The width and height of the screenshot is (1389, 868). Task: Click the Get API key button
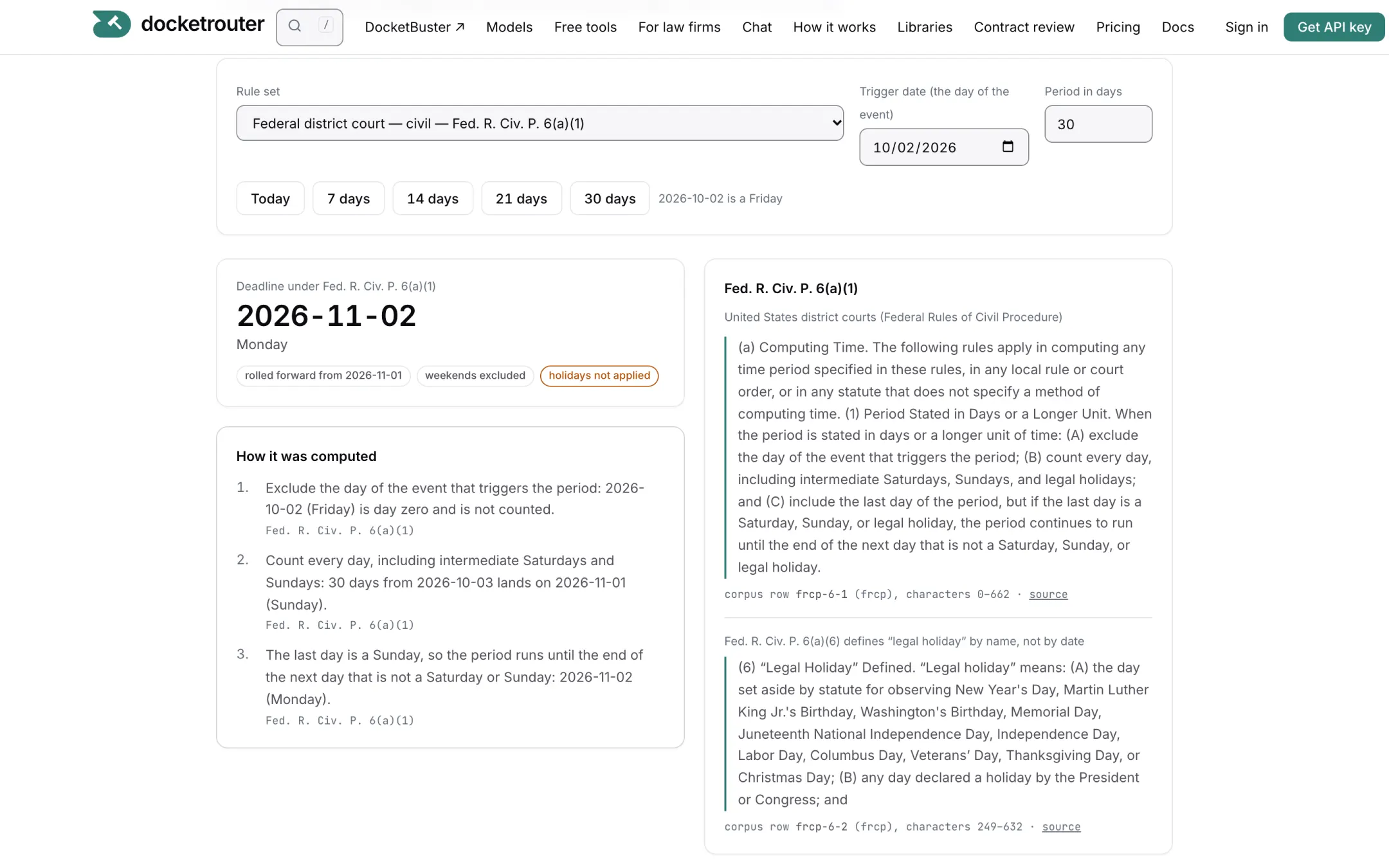tap(1334, 27)
